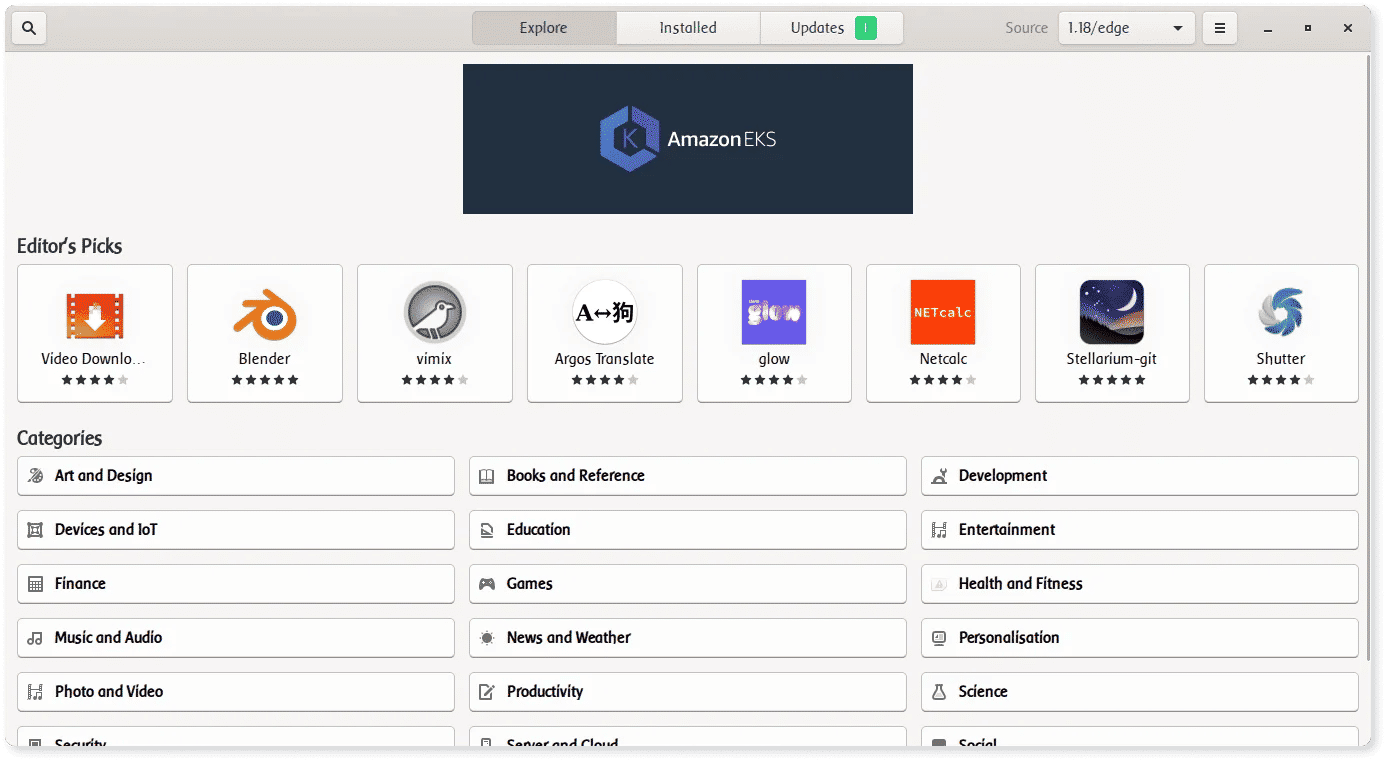The width and height of the screenshot is (1386, 761).
Task: Click the Finance calculator icon
Action: pos(35,584)
